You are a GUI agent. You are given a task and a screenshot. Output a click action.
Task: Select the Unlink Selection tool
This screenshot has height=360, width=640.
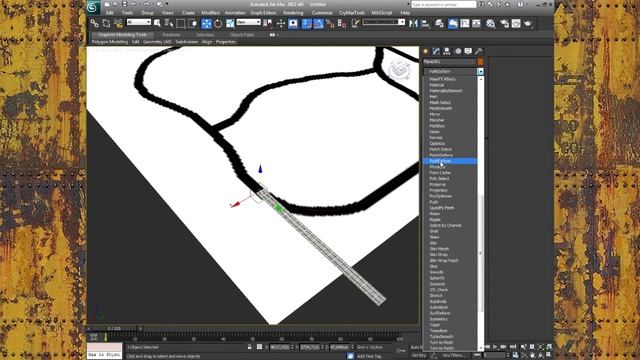pos(106,24)
